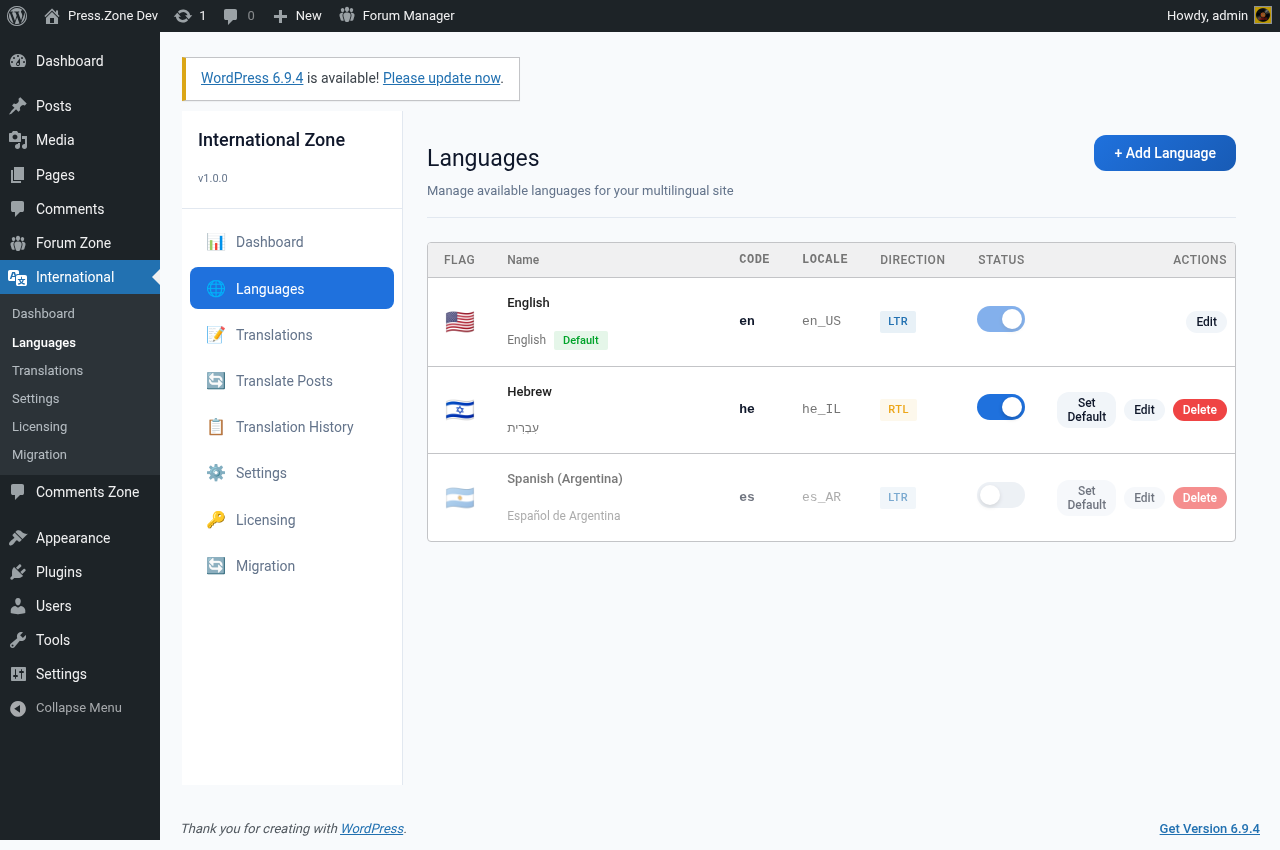Image resolution: width=1280 pixels, height=850 pixels.
Task: Click the International translate icon
Action: [x=18, y=277]
